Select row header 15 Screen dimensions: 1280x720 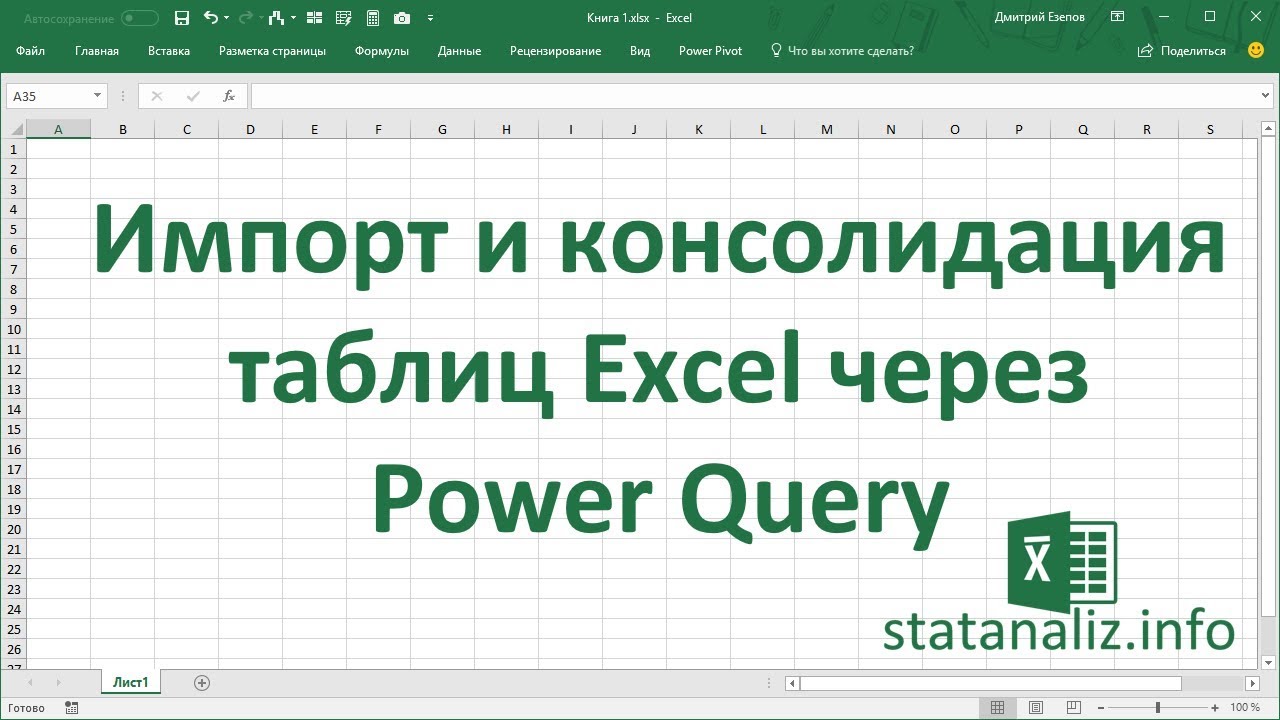[13, 429]
